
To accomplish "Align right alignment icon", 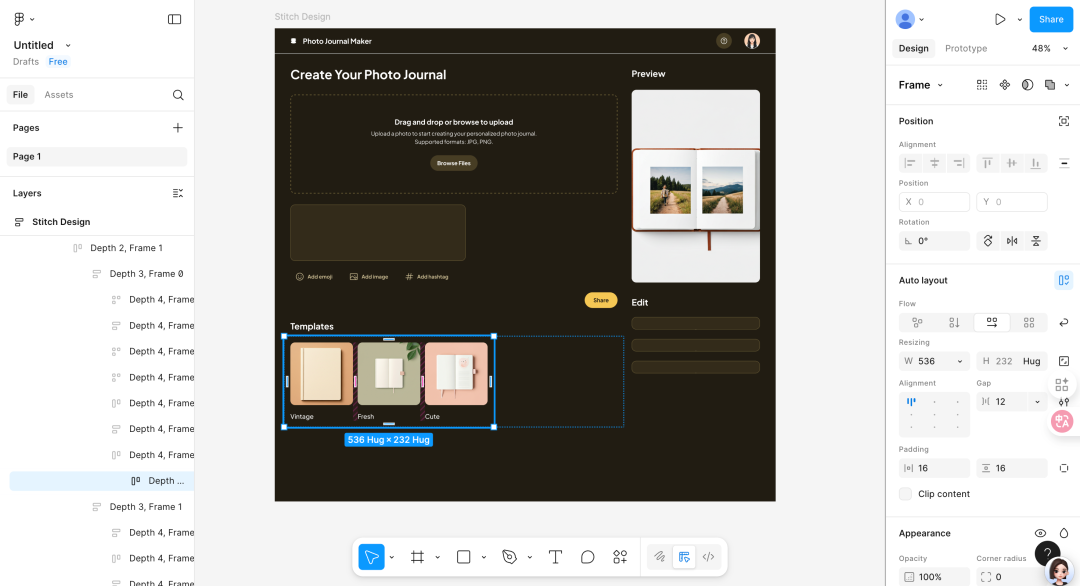I will point(959,163).
